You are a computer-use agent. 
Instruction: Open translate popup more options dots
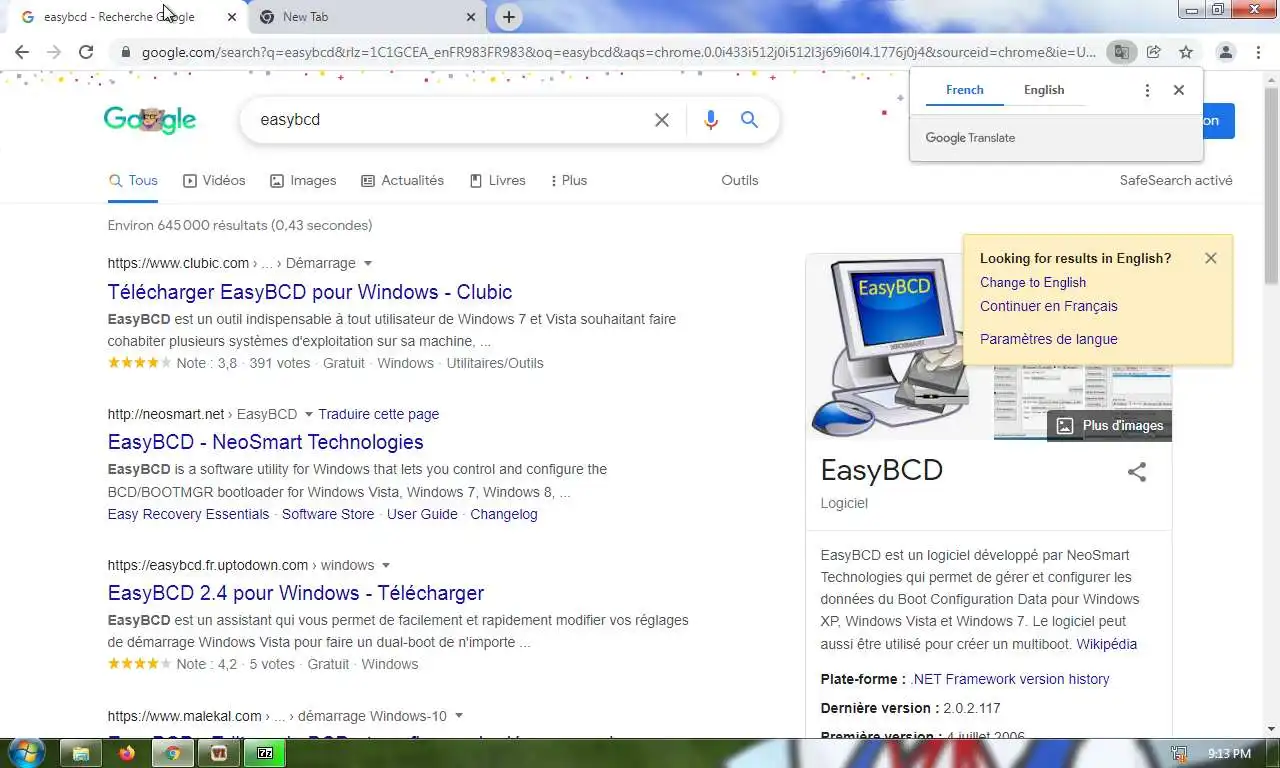pos(1147,90)
